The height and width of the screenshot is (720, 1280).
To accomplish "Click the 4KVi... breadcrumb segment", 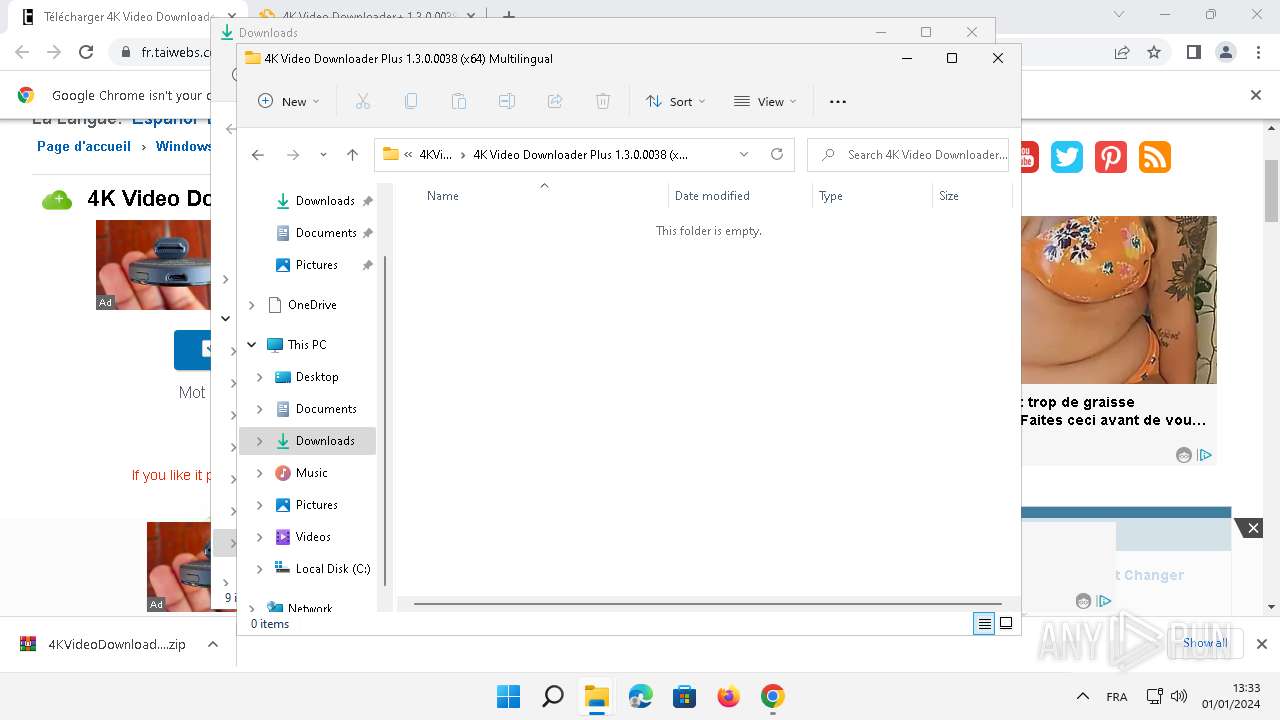I will point(435,155).
